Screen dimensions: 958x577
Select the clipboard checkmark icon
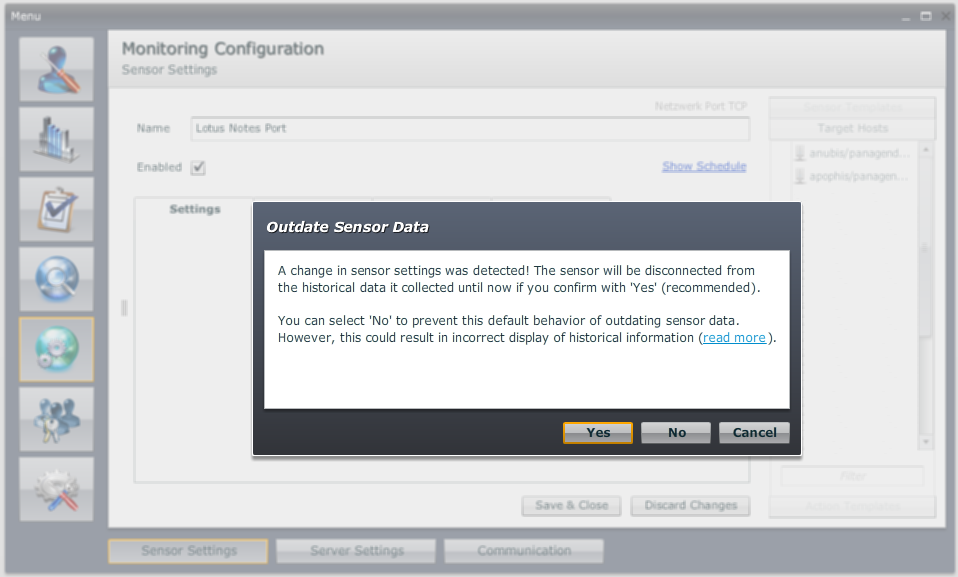(57, 210)
